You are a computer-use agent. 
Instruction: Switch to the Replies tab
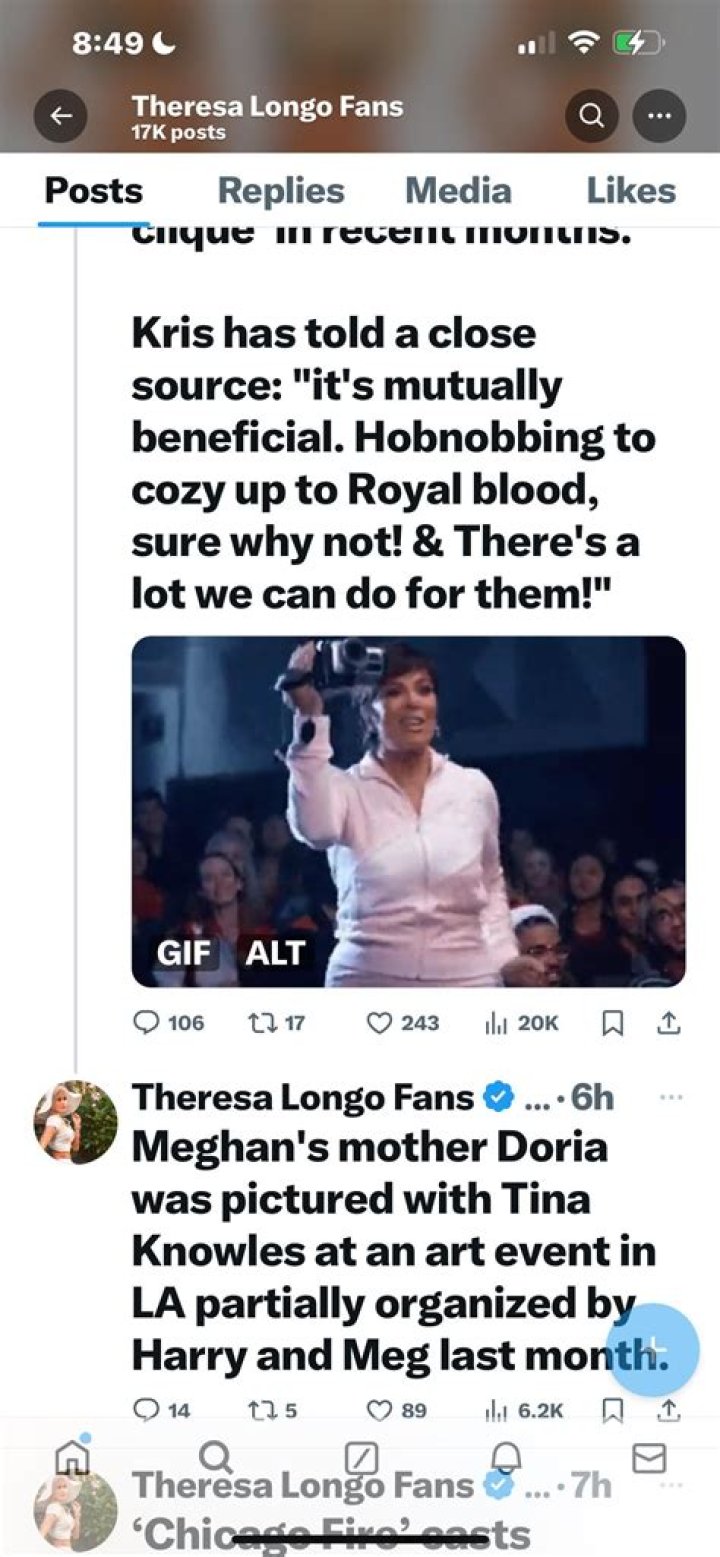pos(281,191)
